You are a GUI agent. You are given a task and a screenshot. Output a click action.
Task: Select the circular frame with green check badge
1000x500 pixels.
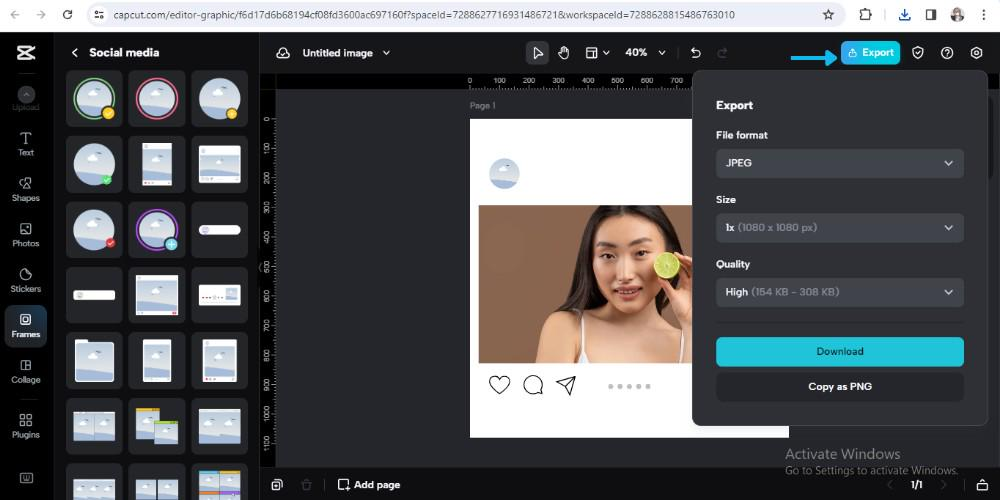click(94, 164)
